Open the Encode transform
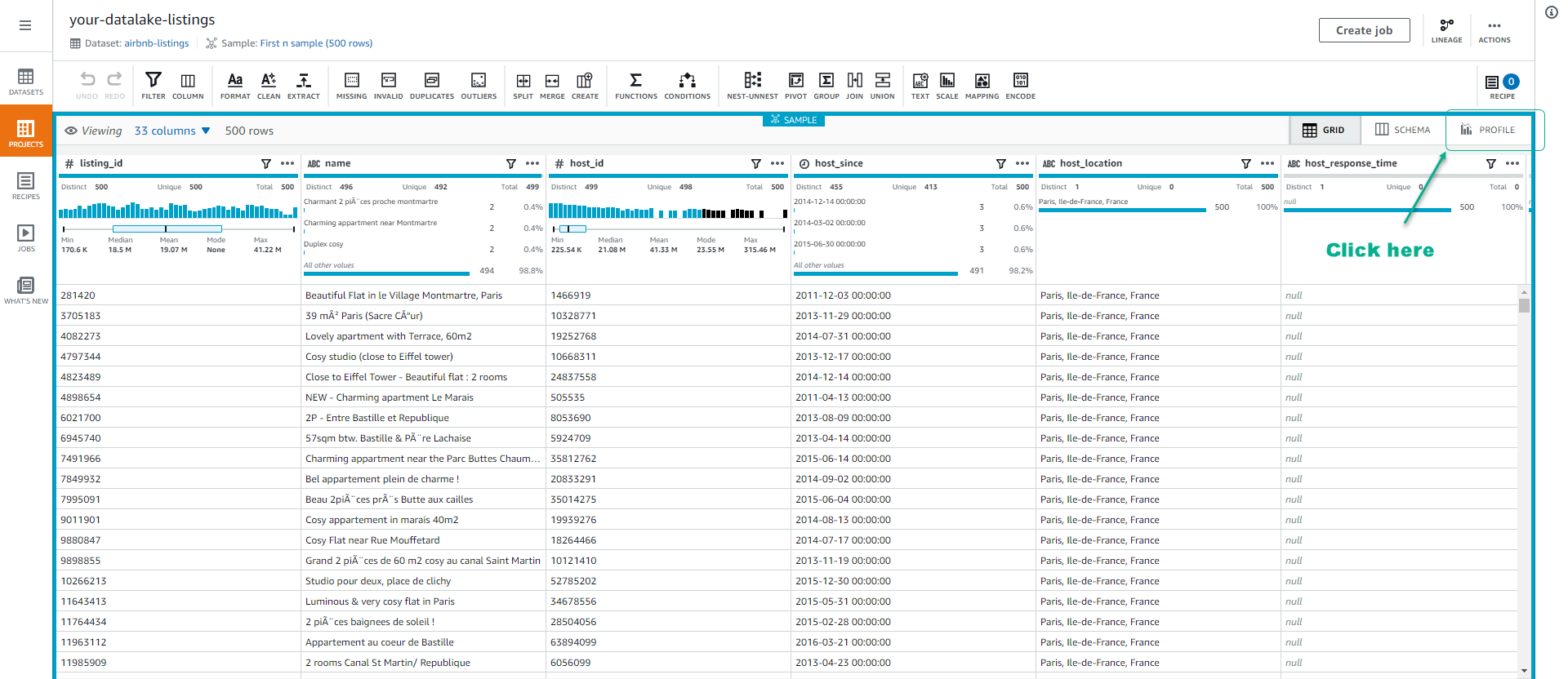This screenshot has height=679, width=1568. pos(1021,85)
